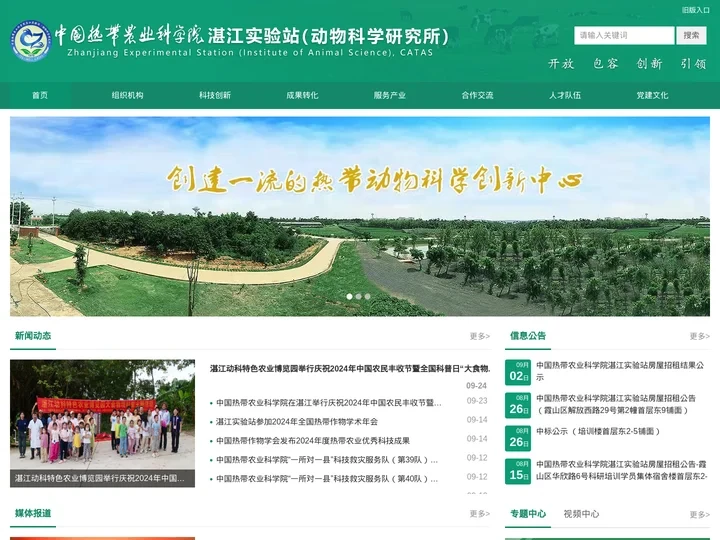Screen dimensions: 720x540
Task: Open notice 中标公示（培训楼首层东2-5铺面）
Action: (x=598, y=431)
